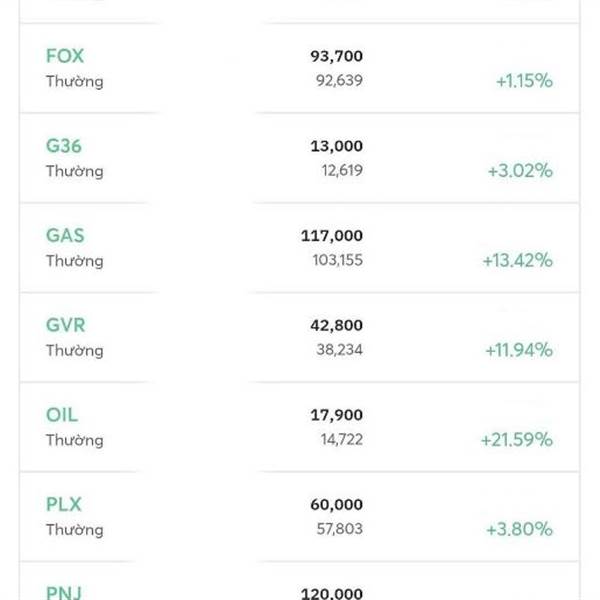Tap the GAS stock symbol
Screen dimensions: 600x600
[x=65, y=236]
